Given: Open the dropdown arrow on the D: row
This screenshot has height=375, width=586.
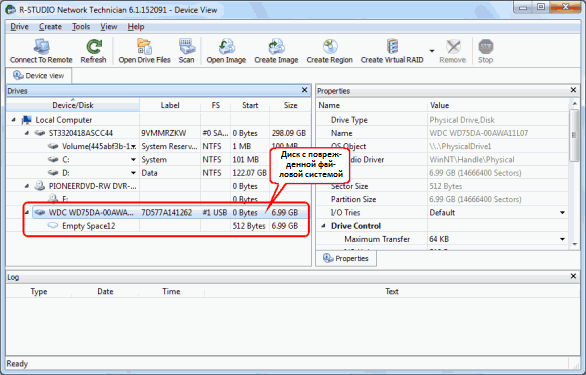Looking at the screenshot, I should [133, 173].
